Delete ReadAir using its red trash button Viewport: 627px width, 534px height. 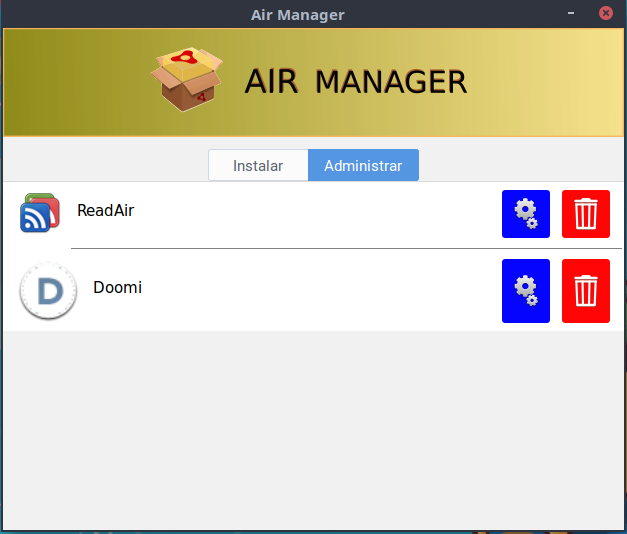coord(585,214)
